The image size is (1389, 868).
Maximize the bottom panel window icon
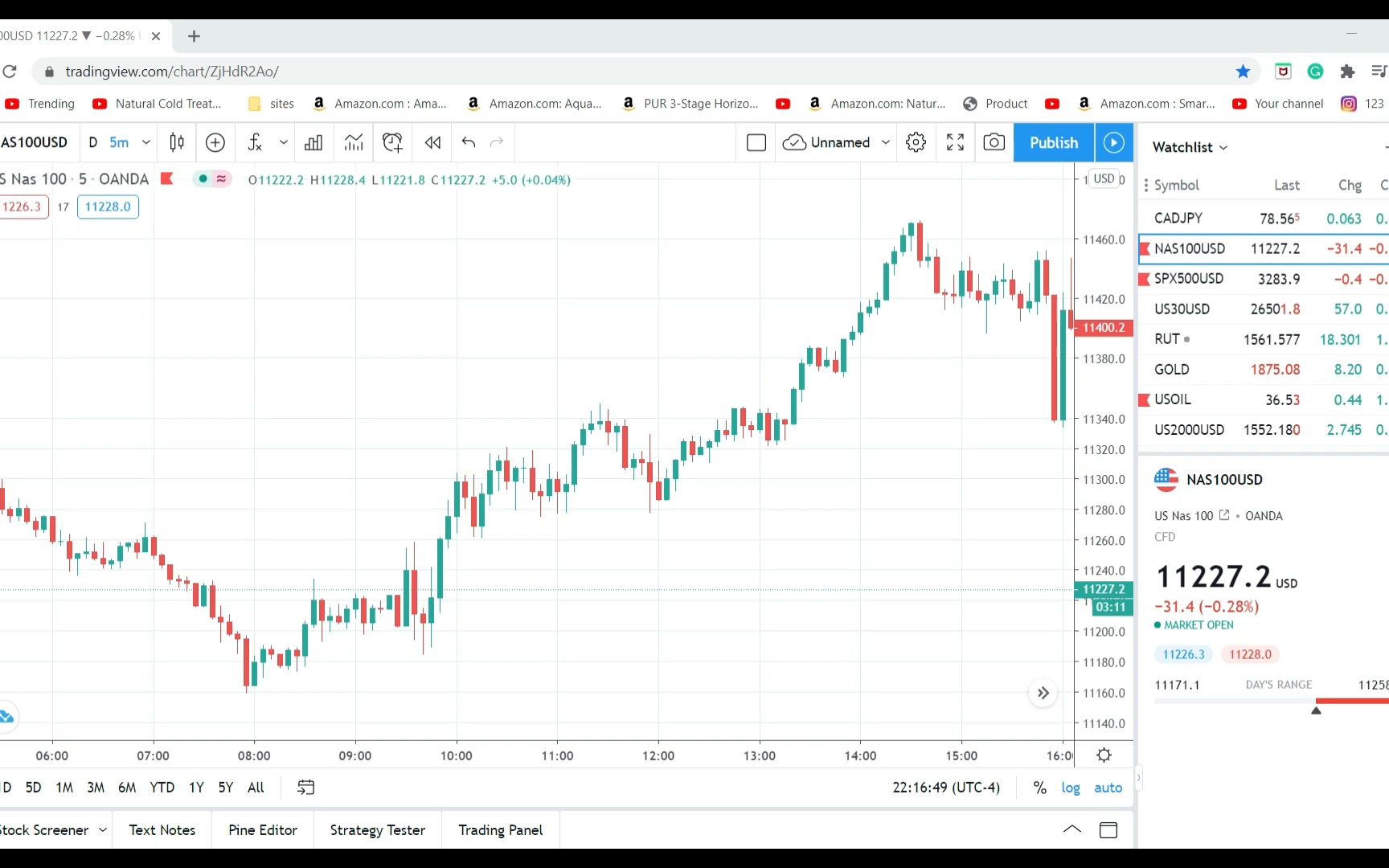[1108, 830]
